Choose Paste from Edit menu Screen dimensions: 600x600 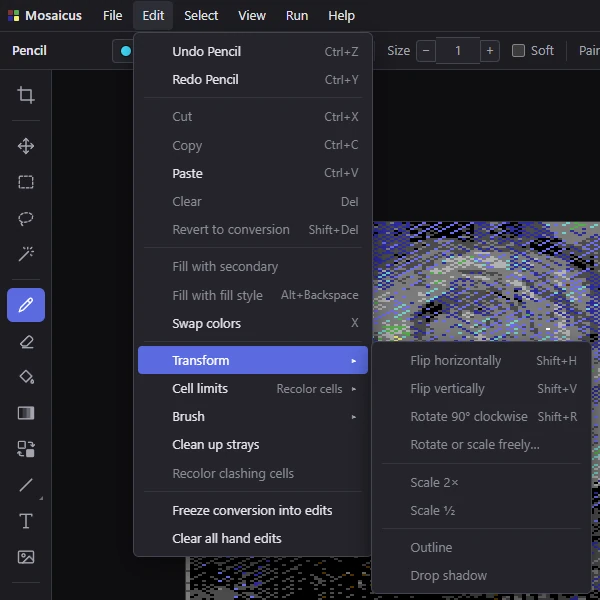(253, 173)
